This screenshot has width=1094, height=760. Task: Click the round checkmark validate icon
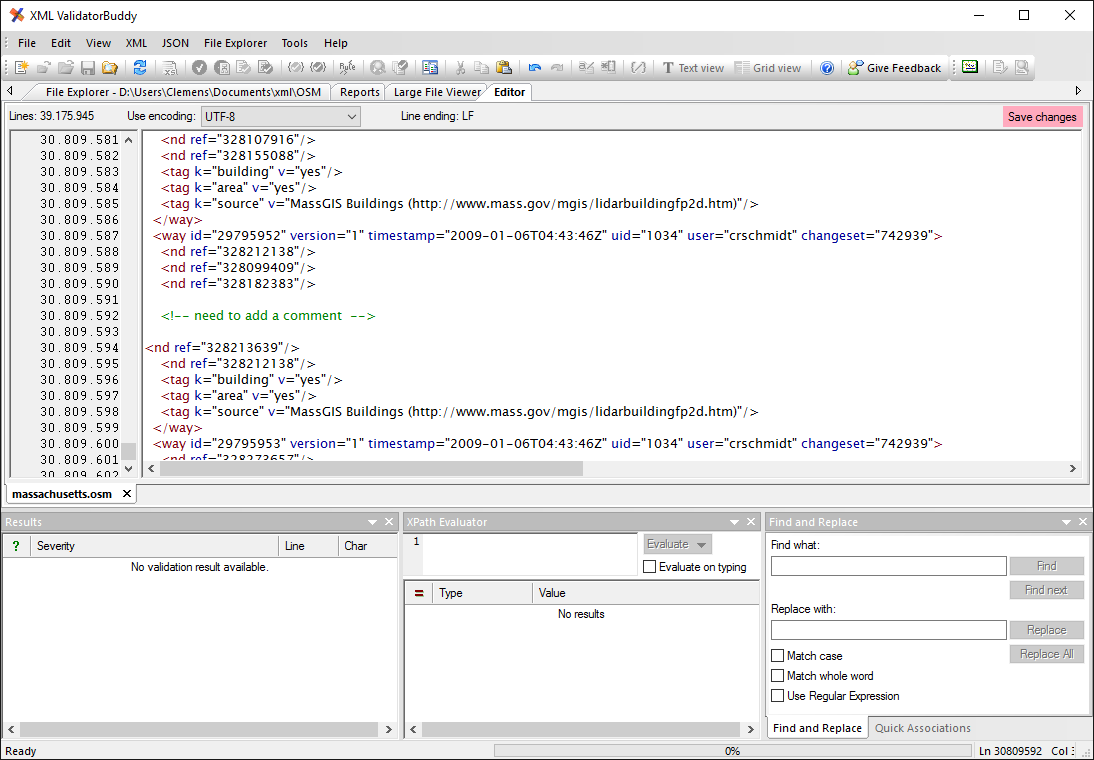pos(200,68)
